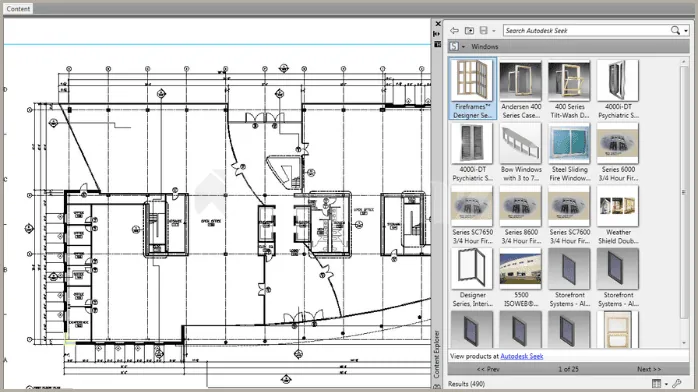The image size is (698, 392).
Task: Click scrollbar down arrow in results list
Action: pos(684,343)
